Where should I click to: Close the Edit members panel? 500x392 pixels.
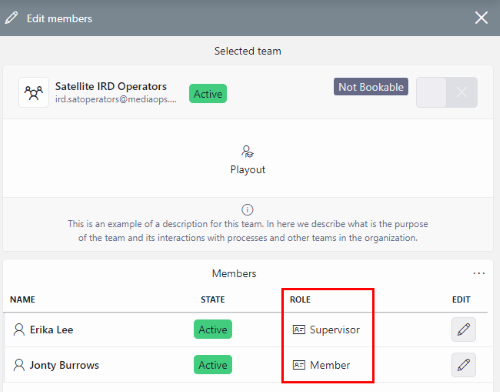point(481,18)
